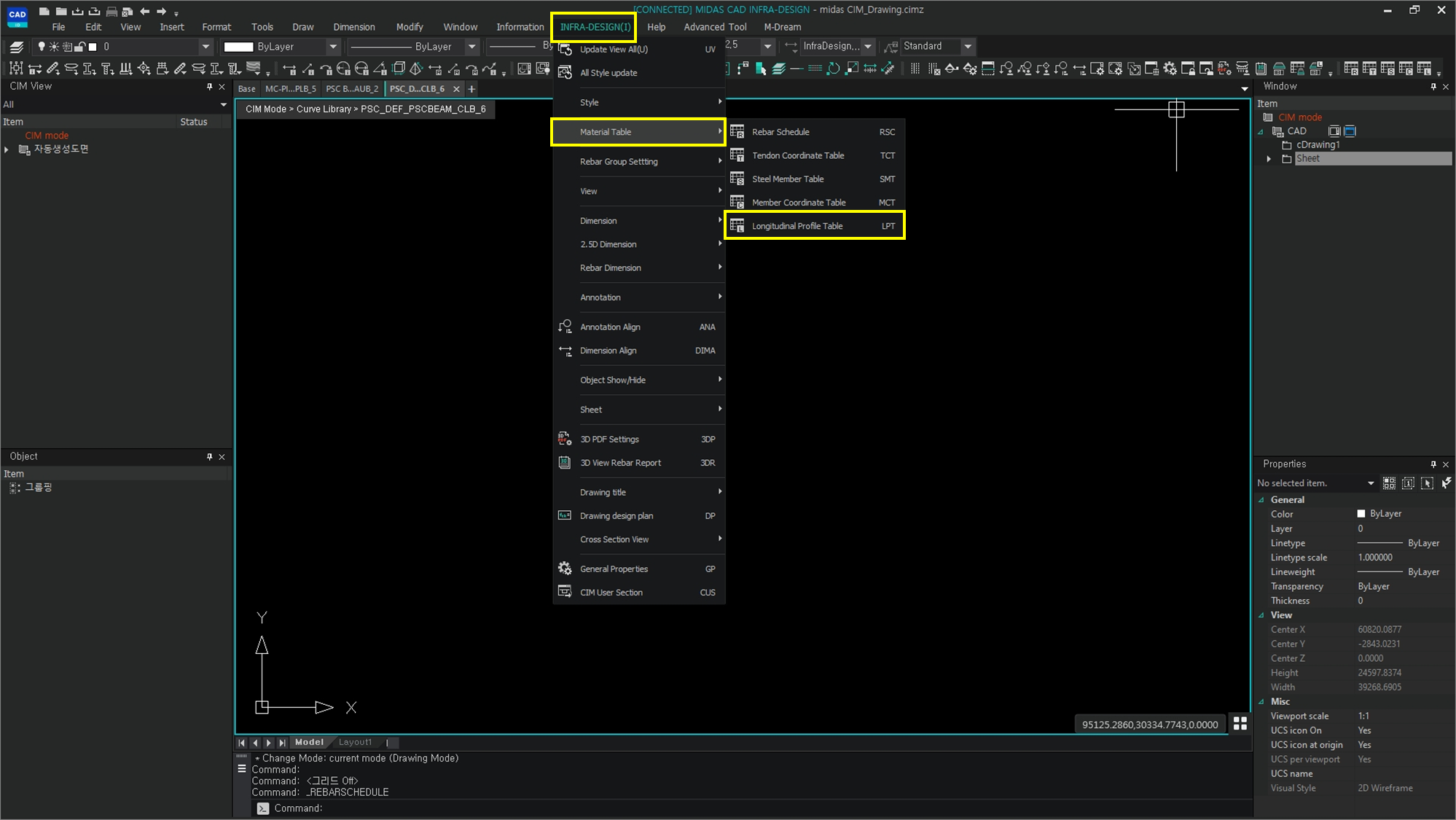Screen dimensions: 1456x820
Task: Click PICKADD toggle icon in Properties panel
Action: (1408, 483)
